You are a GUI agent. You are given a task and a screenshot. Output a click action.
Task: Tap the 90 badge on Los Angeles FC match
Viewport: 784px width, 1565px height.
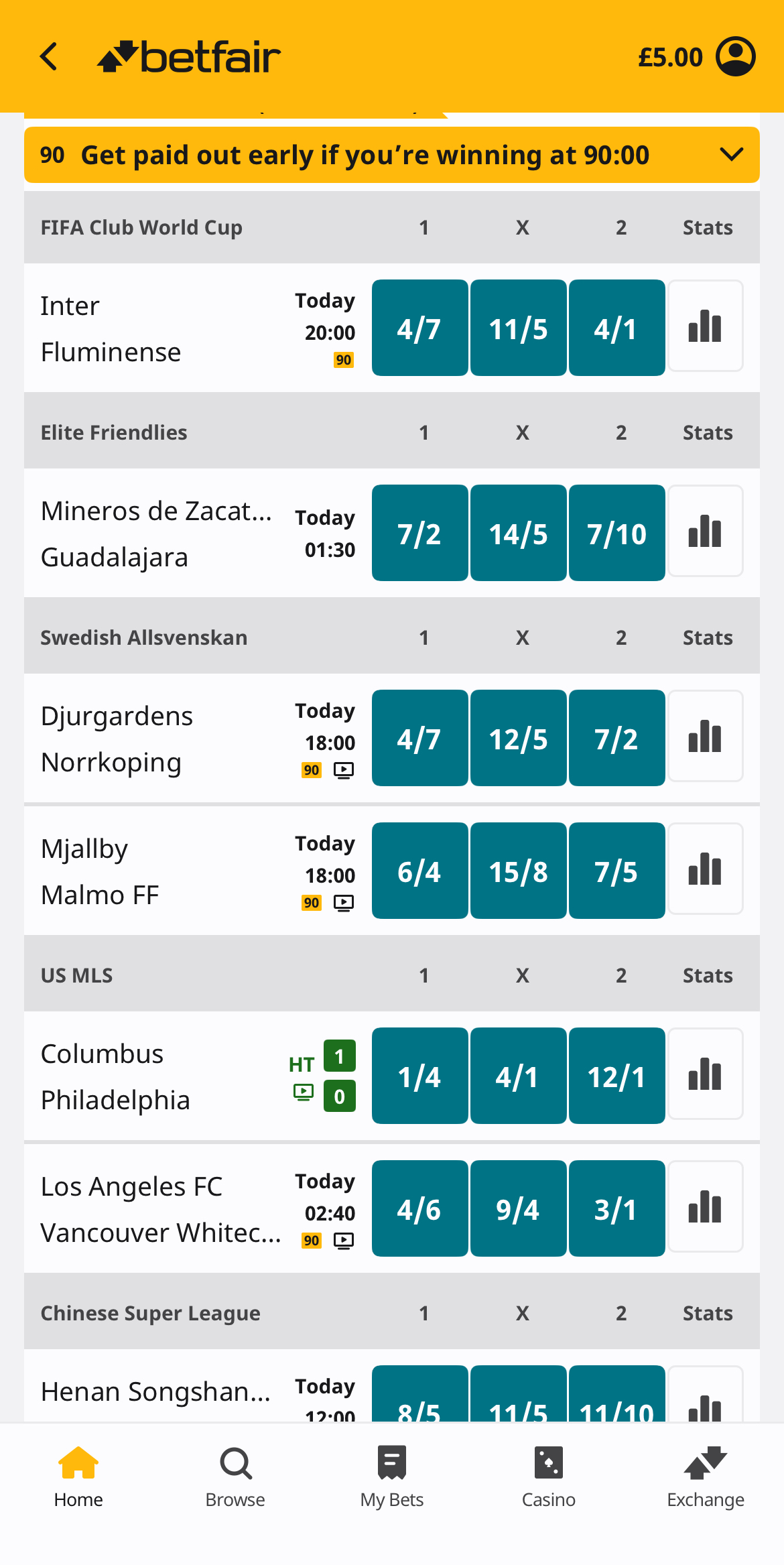[x=311, y=1241]
